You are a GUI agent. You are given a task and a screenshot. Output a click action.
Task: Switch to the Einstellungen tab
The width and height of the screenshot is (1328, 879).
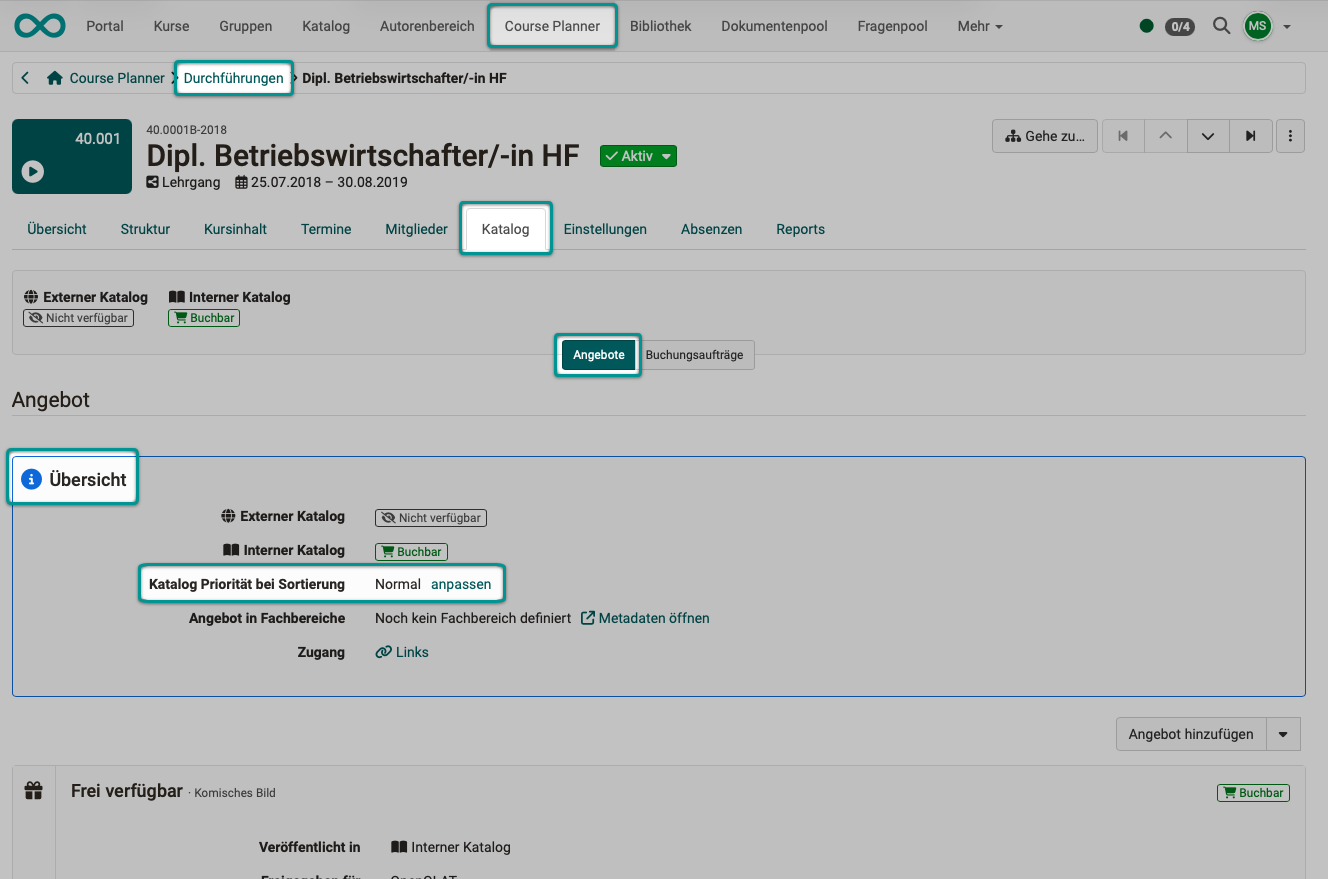tap(605, 228)
